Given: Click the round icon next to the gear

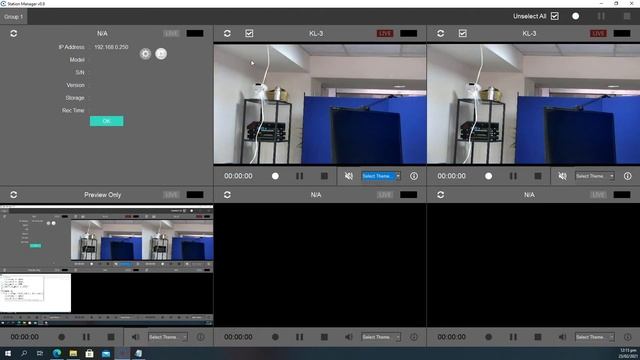Looking at the screenshot, I should (x=161, y=54).
